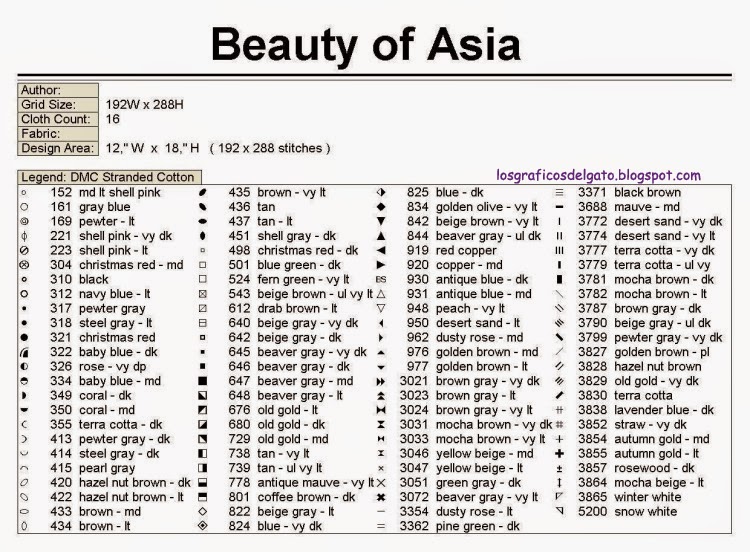Click the 5200 snow white entry
This screenshot has width=750, height=552.
point(628,511)
